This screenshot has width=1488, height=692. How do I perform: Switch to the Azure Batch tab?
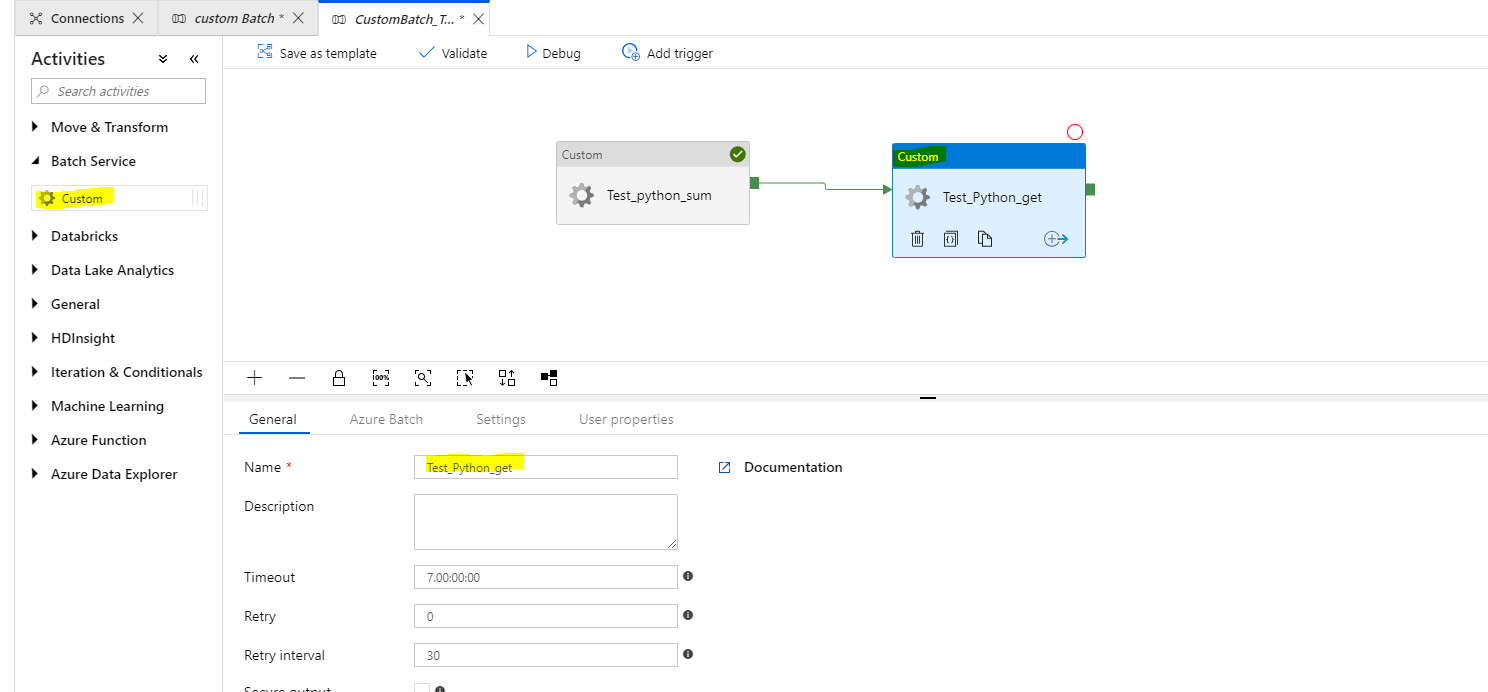386,419
